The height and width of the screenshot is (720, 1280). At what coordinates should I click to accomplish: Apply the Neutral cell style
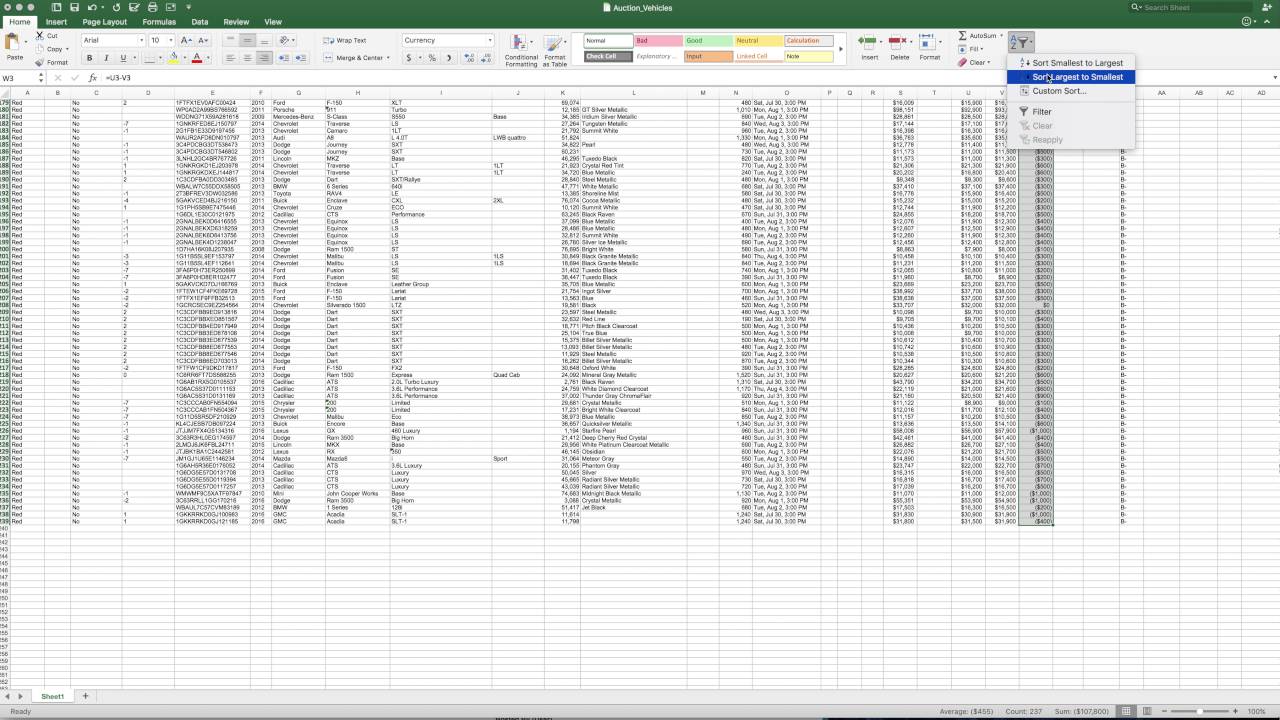click(758, 41)
